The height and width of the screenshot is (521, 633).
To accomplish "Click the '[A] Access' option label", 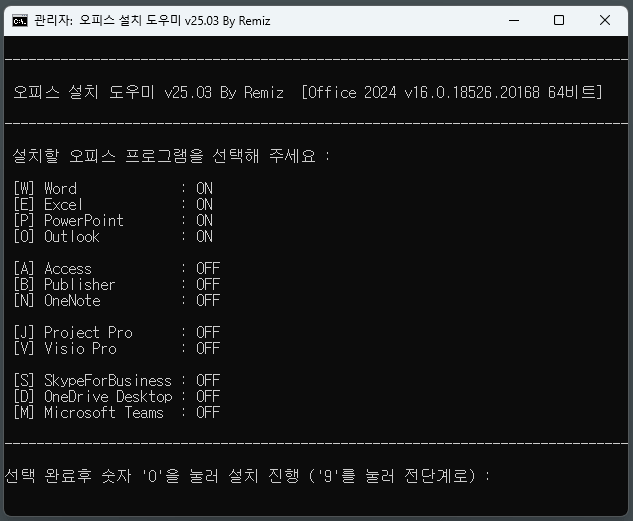I will point(52,268).
